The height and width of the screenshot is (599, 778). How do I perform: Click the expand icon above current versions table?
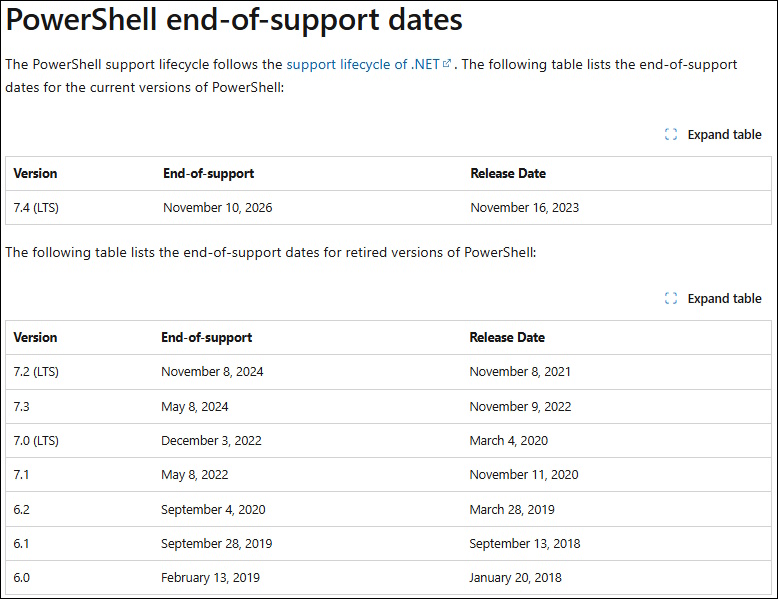(671, 134)
